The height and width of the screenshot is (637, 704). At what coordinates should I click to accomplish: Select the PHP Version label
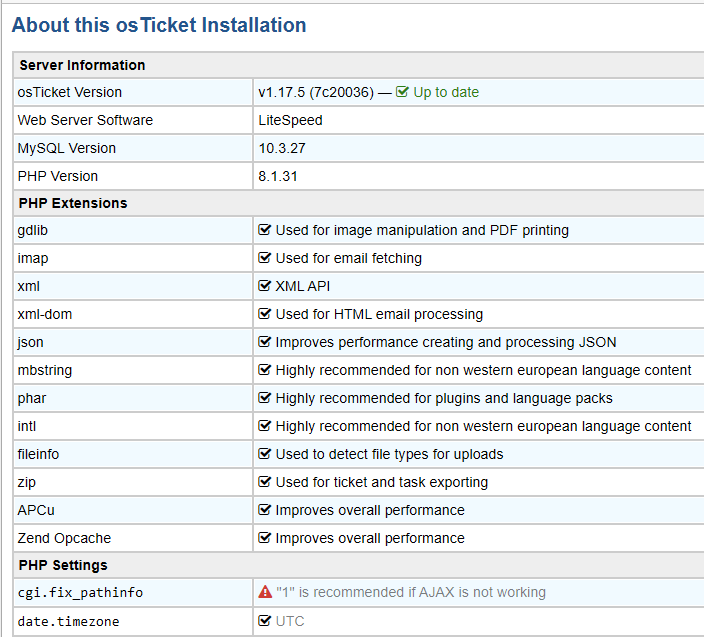click(57, 176)
